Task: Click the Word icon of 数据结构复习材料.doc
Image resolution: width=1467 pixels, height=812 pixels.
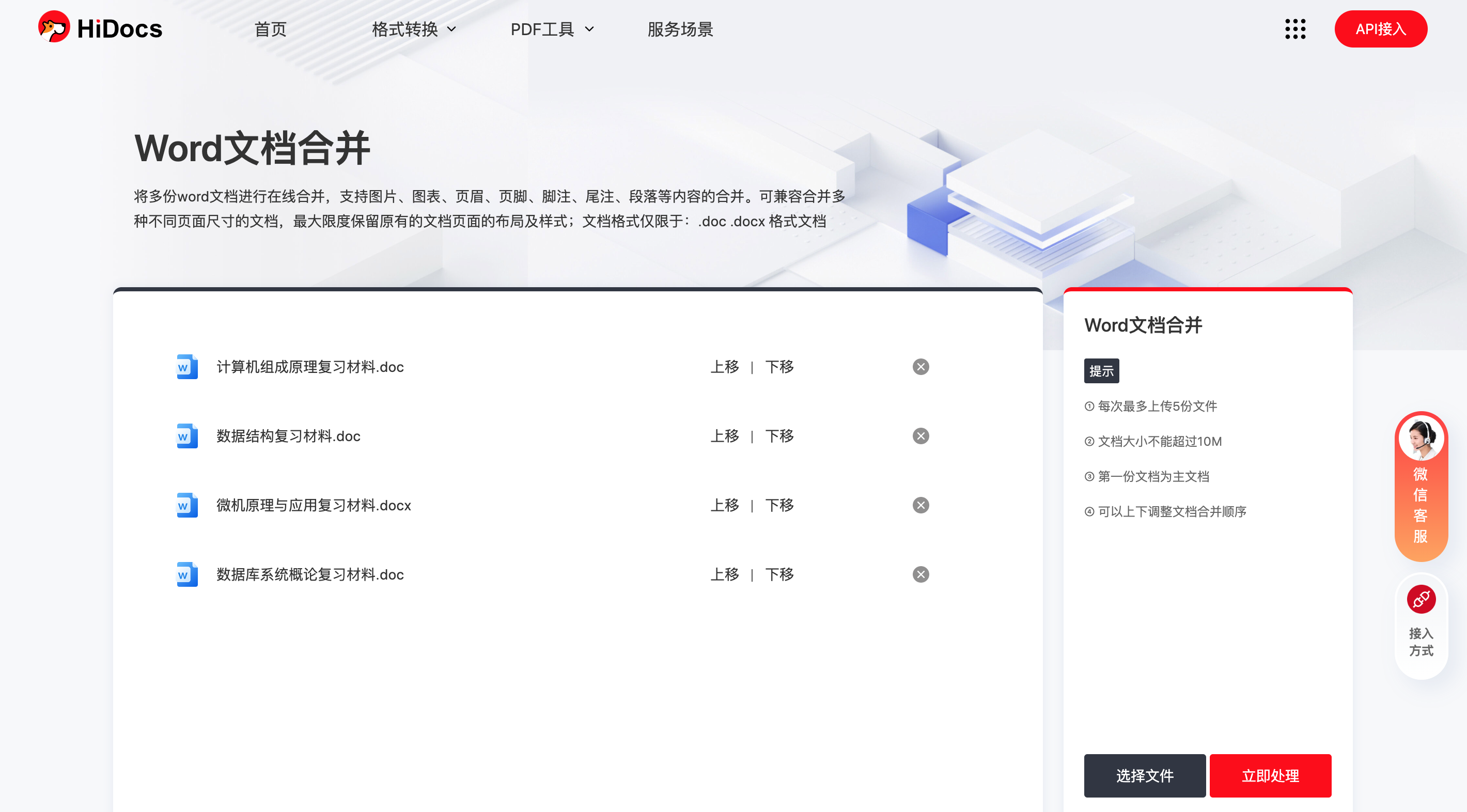Action: [x=187, y=436]
